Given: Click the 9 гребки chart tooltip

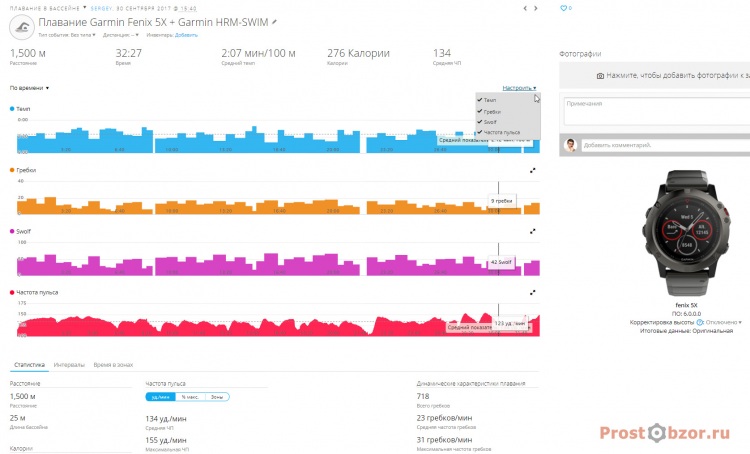Looking at the screenshot, I should pos(502,201).
